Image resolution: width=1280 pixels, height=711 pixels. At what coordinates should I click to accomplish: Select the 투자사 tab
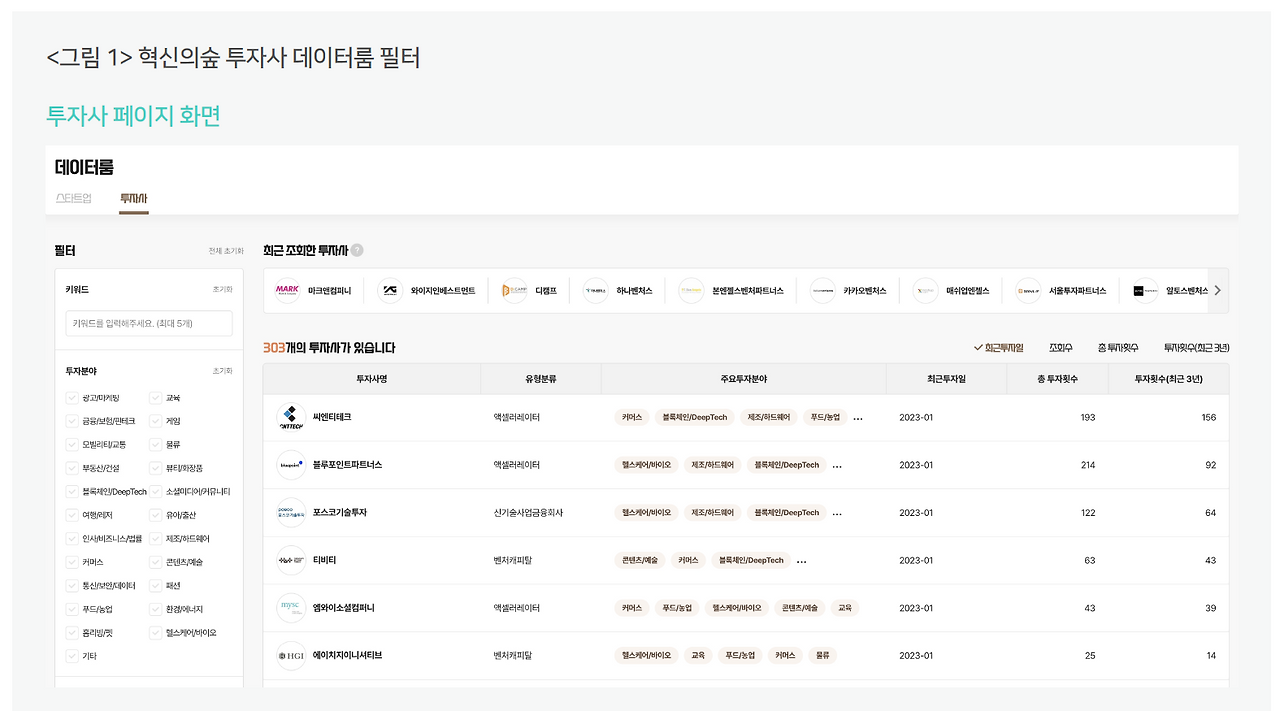134,198
